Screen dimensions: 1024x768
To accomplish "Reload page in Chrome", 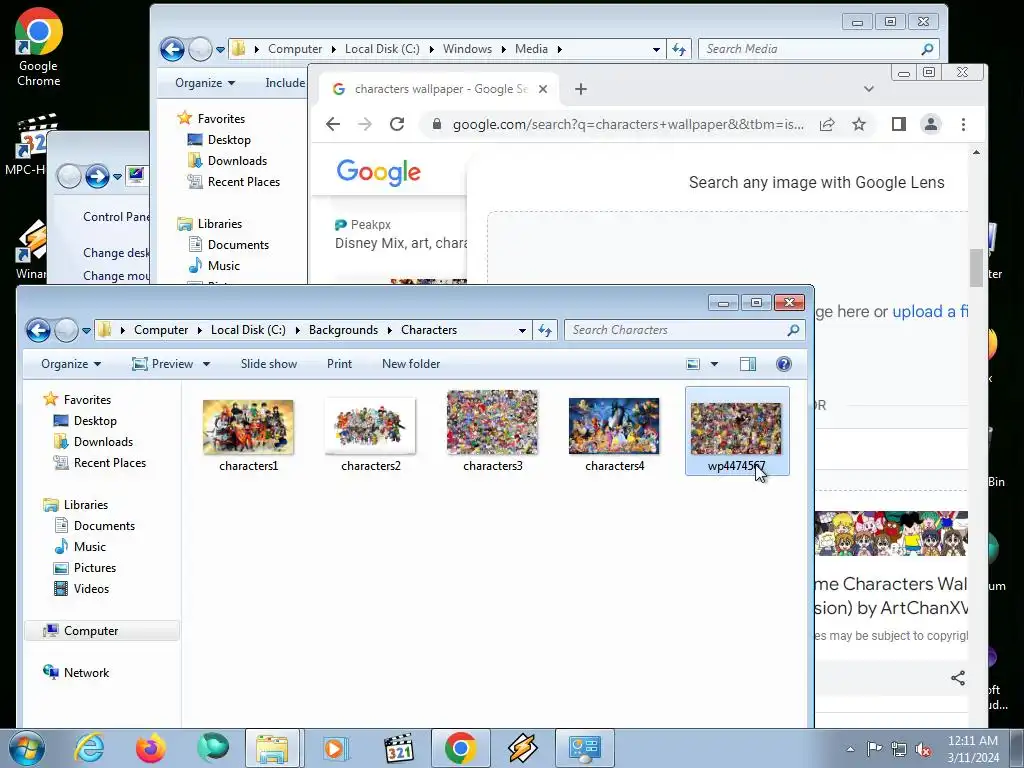I will (x=397, y=124).
